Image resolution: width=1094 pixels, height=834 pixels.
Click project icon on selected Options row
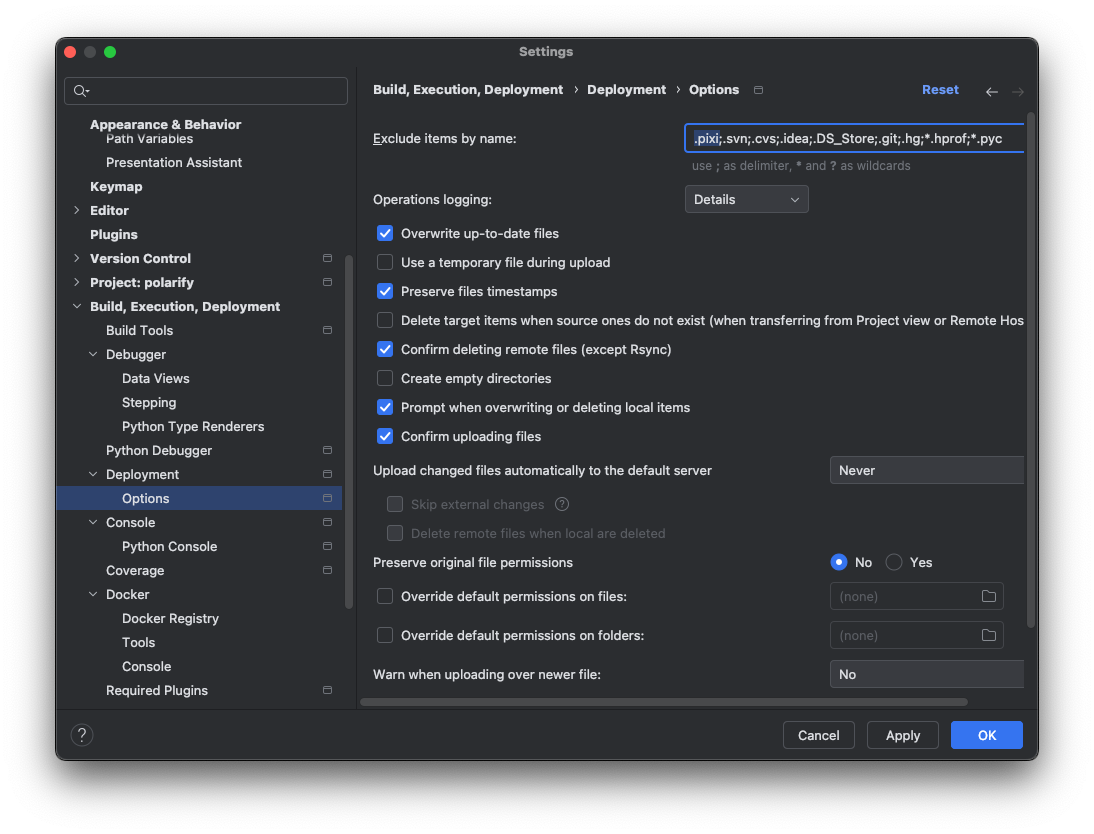pos(327,498)
